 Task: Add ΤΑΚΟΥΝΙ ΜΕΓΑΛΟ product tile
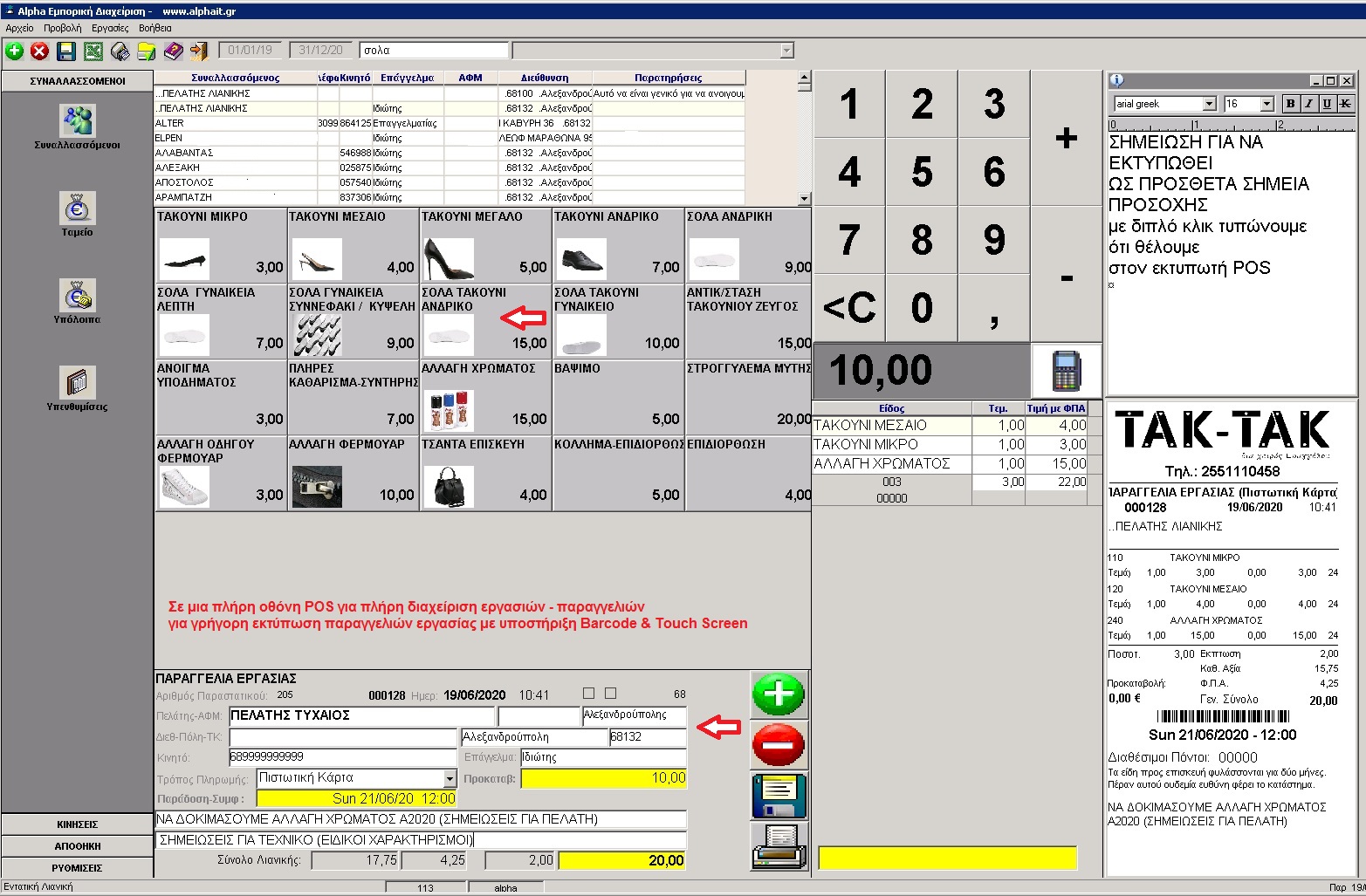485,245
